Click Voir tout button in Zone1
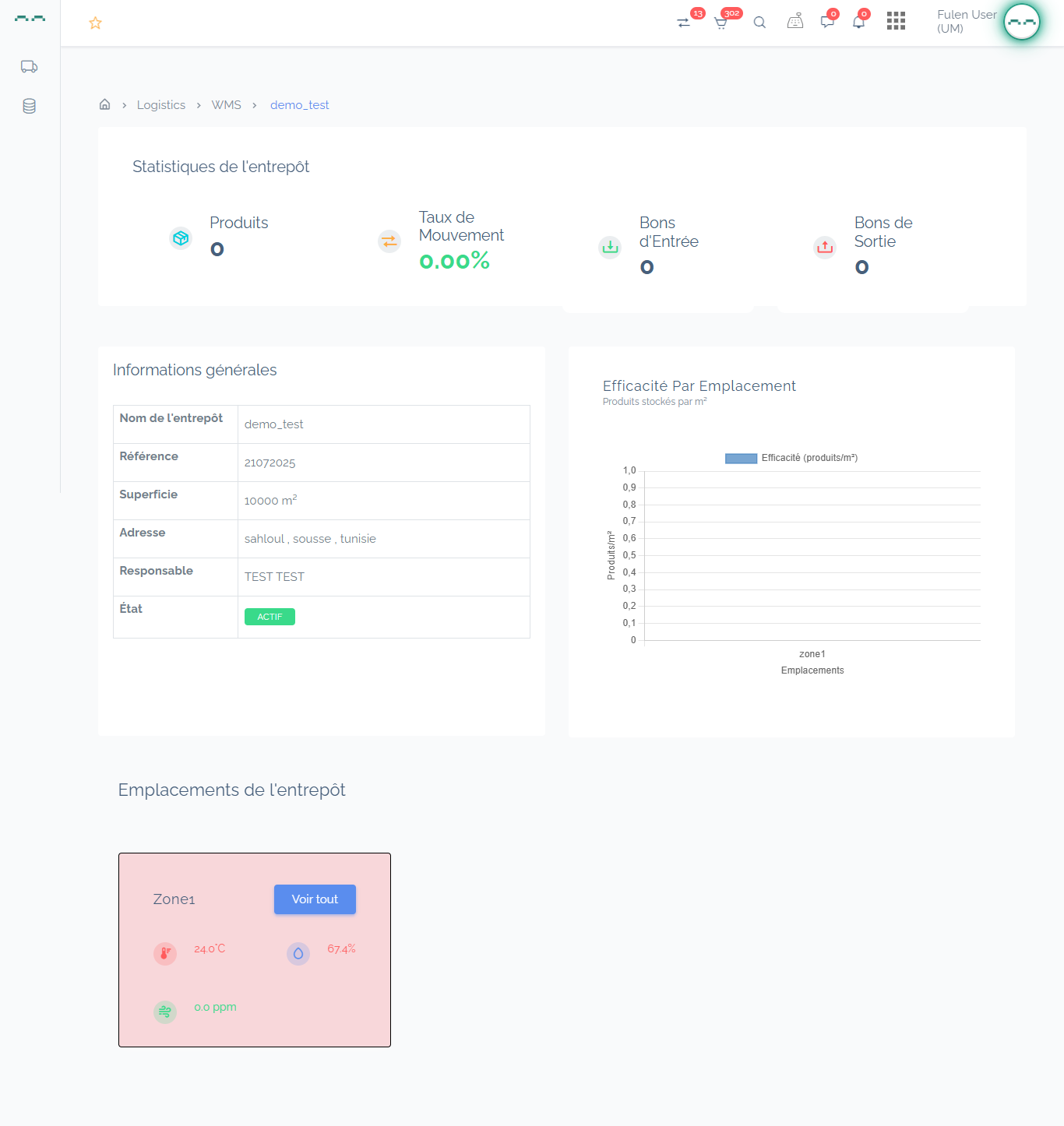 point(315,899)
